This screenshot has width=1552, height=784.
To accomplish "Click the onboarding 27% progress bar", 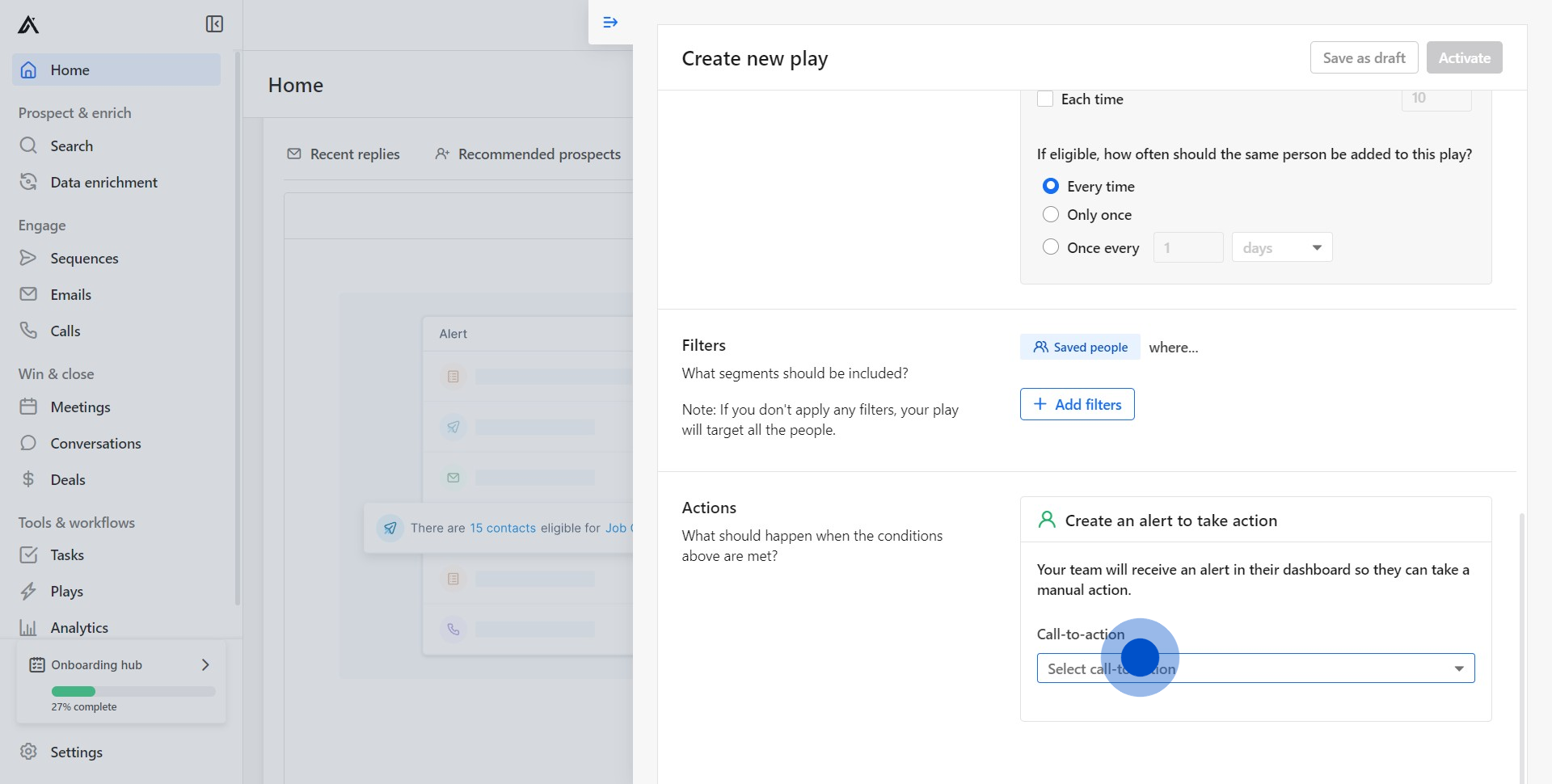I will coord(133,691).
